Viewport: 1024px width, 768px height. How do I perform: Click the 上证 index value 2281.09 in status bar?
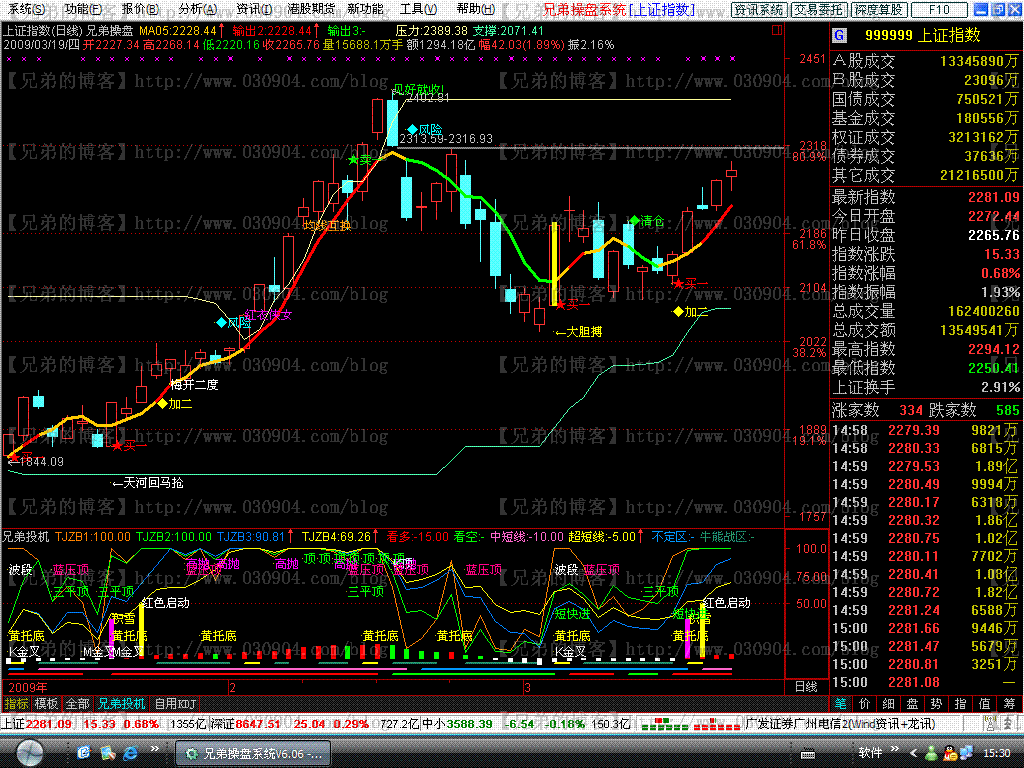click(49, 724)
